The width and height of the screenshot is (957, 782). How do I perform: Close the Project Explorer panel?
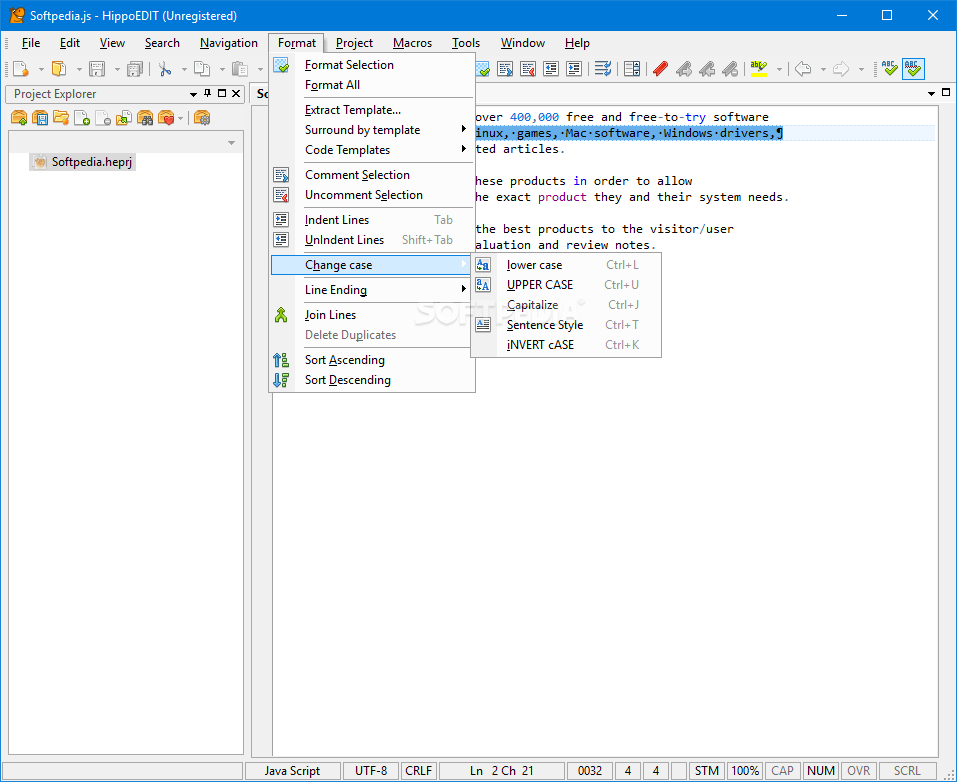pos(236,93)
